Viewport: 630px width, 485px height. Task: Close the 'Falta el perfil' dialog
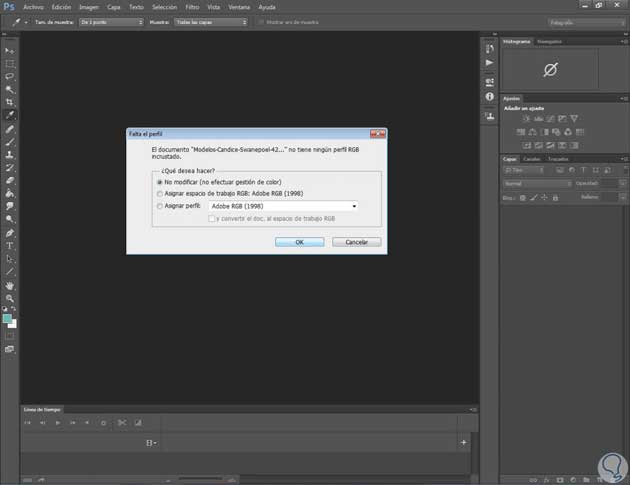point(378,134)
